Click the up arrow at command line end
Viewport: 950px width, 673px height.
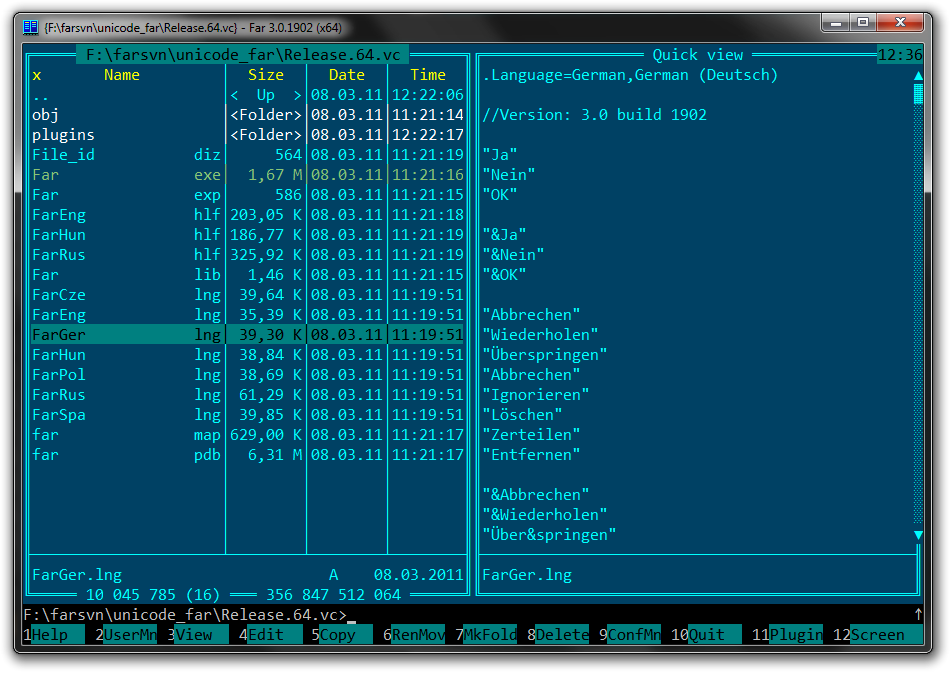point(918,614)
